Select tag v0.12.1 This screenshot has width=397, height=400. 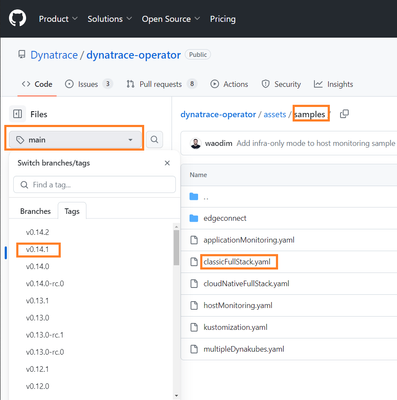point(37,369)
